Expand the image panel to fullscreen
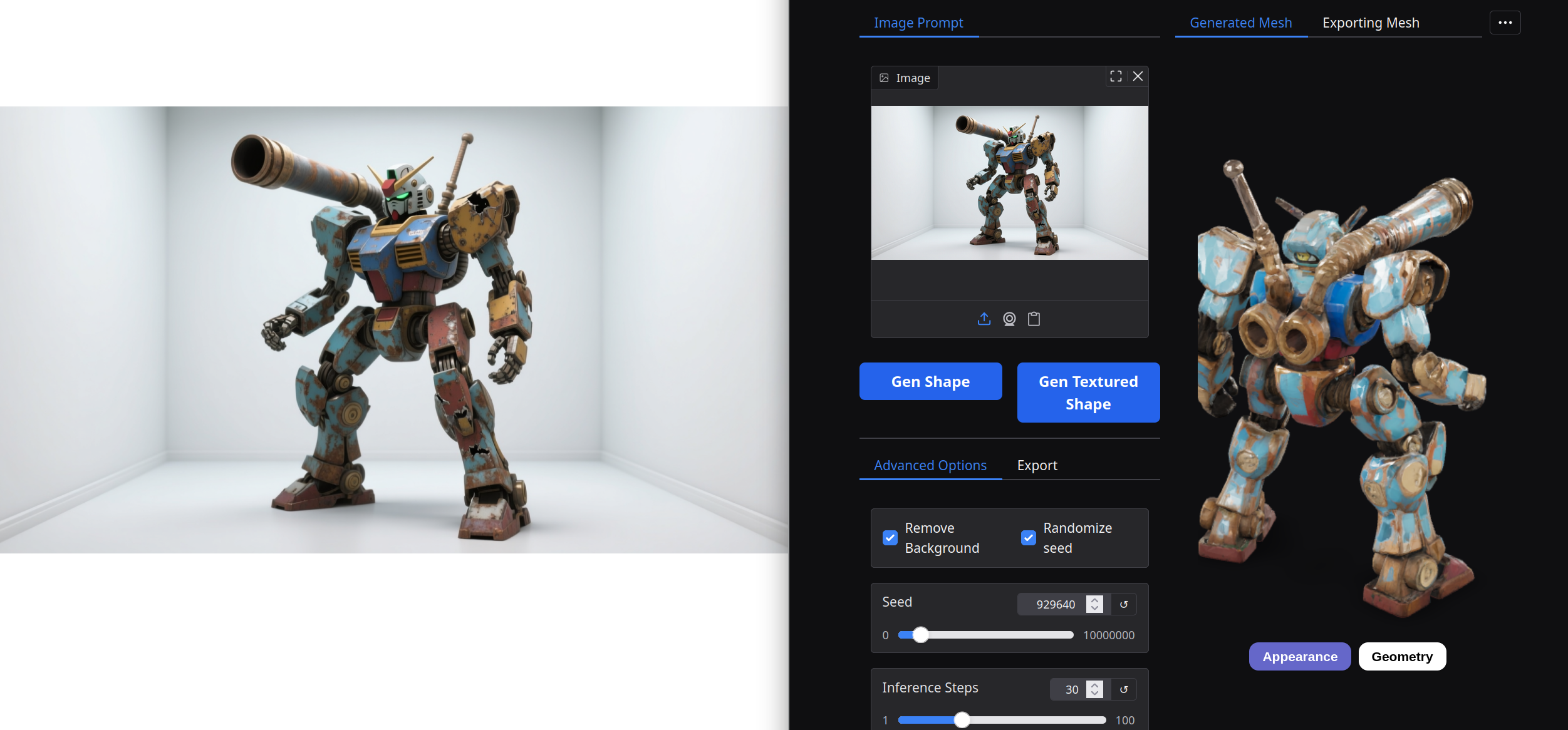1568x730 pixels. (x=1116, y=76)
